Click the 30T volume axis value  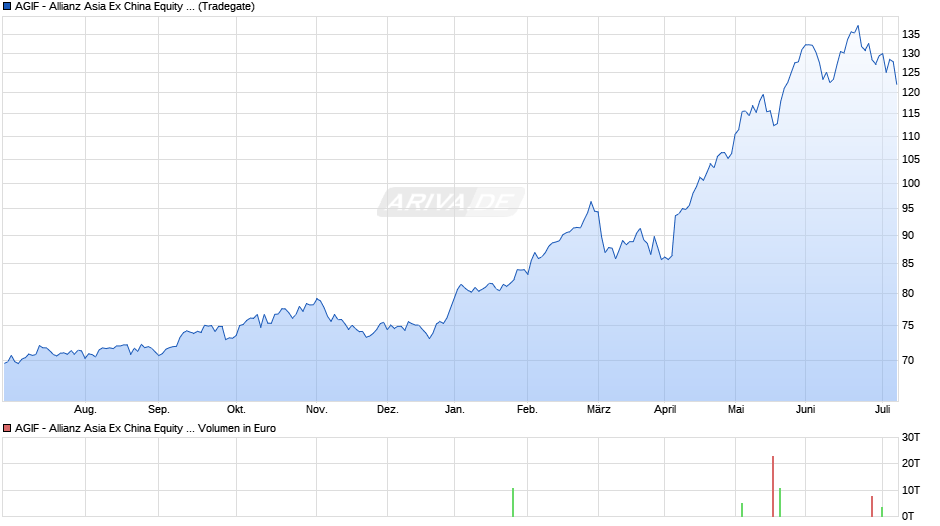point(911,438)
